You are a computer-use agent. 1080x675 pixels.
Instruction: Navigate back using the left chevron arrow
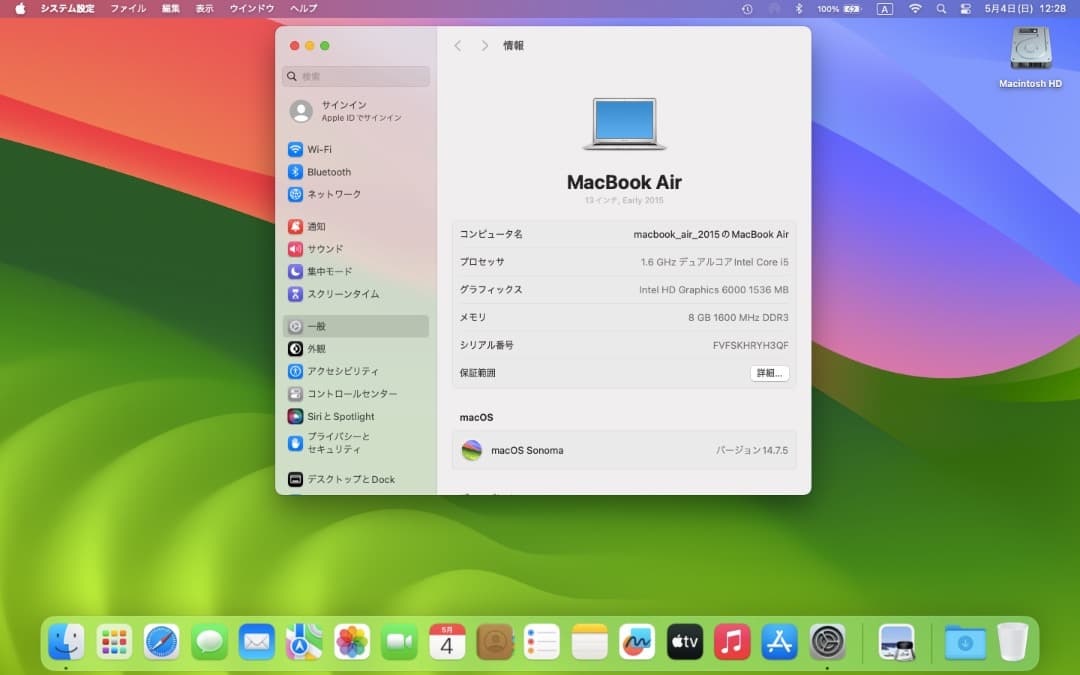point(459,45)
